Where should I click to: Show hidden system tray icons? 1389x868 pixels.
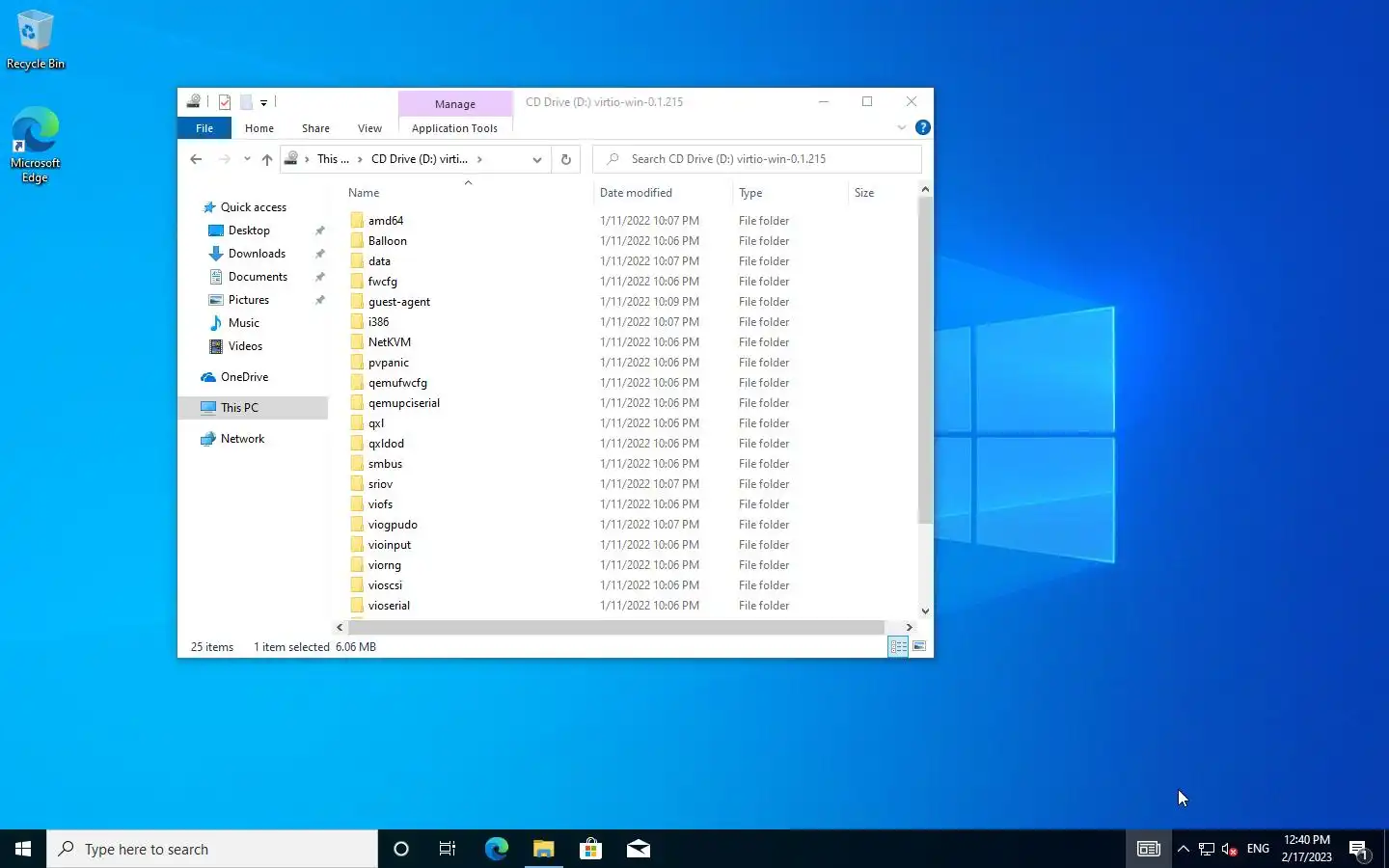1184,849
